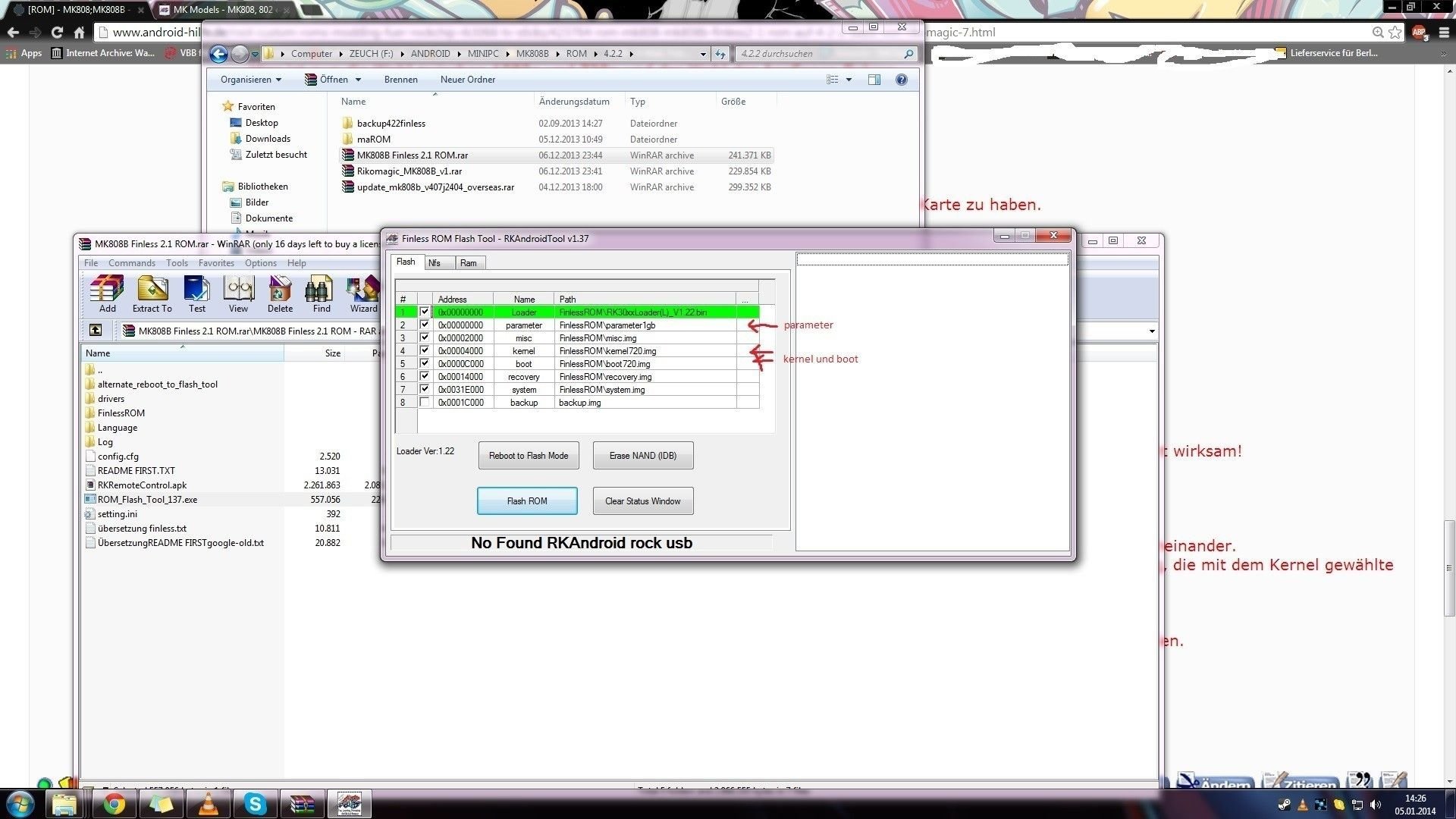Go up one folder level in WinRAR
This screenshot has width=1456, height=819.
click(x=96, y=330)
